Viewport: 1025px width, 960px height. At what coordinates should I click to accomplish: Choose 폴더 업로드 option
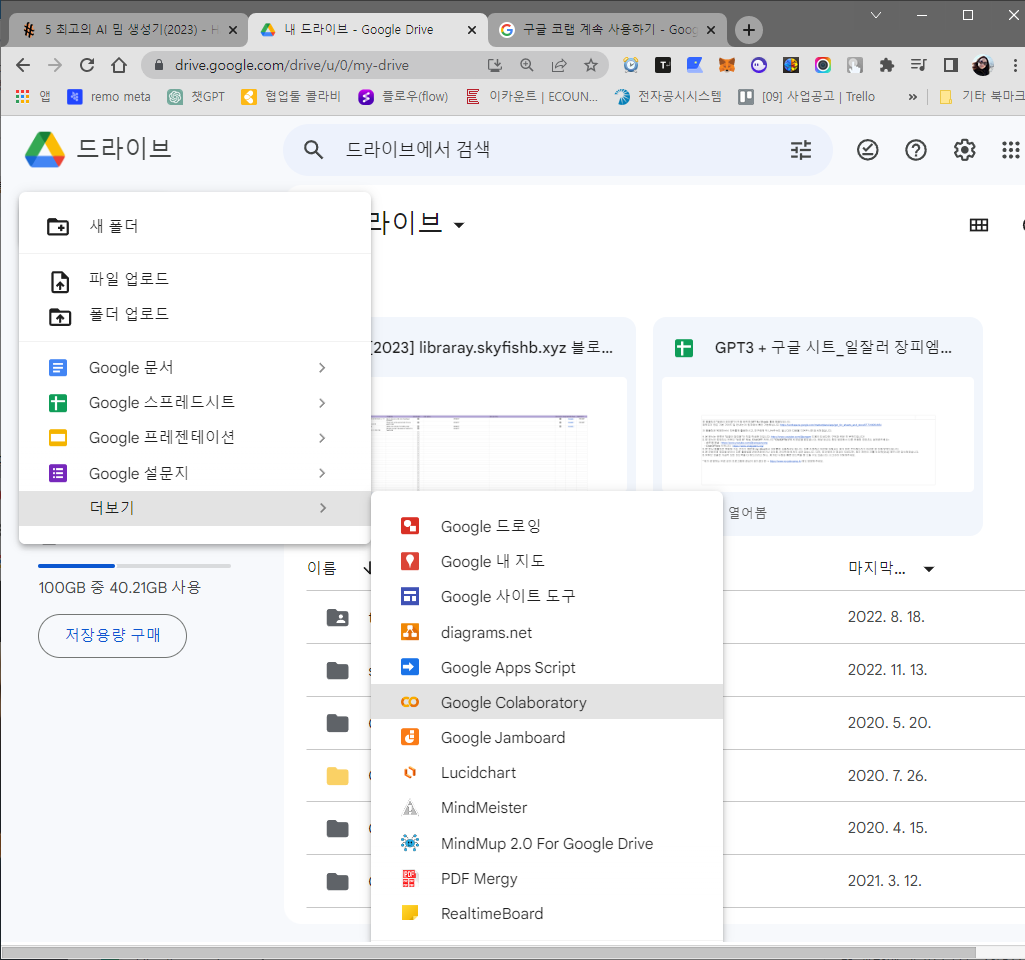195,314
